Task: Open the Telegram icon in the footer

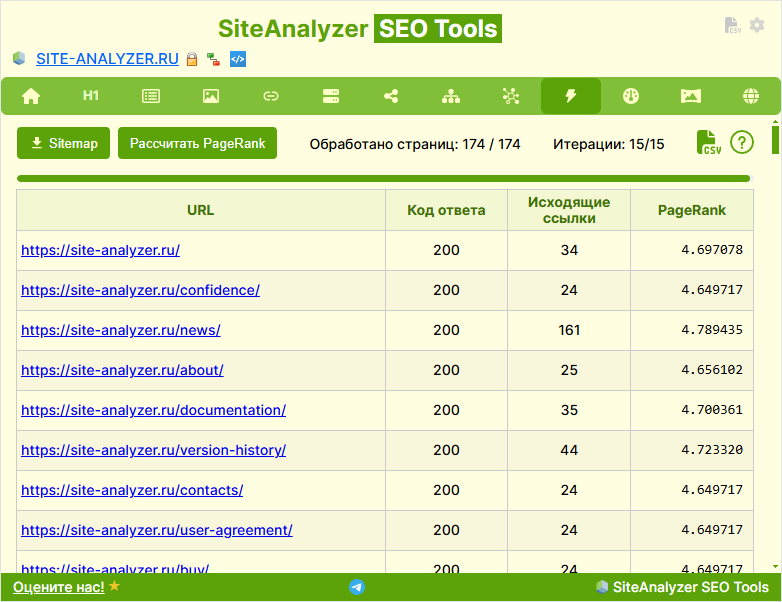Action: tap(357, 587)
